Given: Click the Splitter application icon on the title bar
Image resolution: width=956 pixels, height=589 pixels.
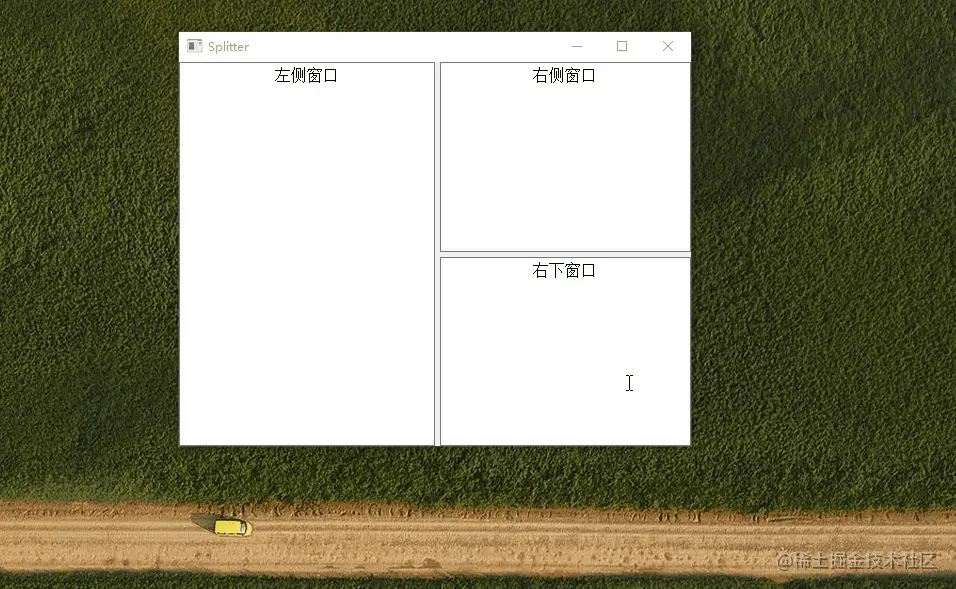Looking at the screenshot, I should [194, 46].
